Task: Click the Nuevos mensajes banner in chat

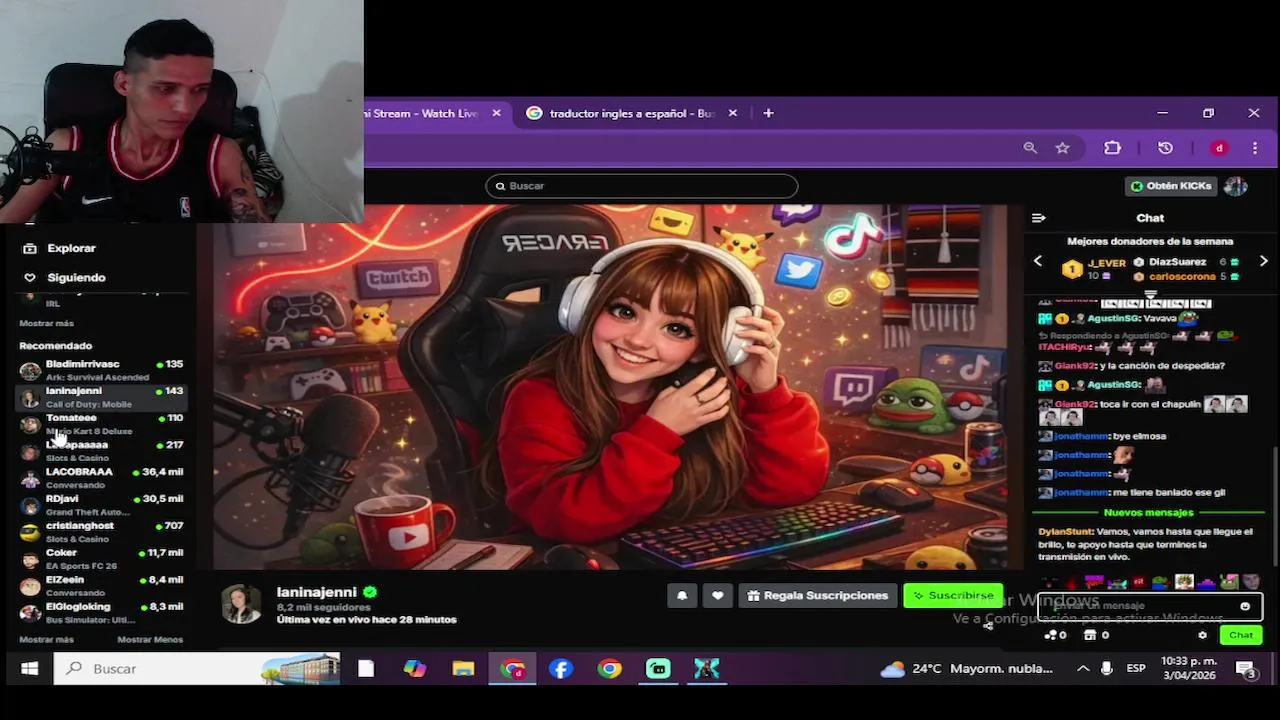Action: [x=1148, y=512]
